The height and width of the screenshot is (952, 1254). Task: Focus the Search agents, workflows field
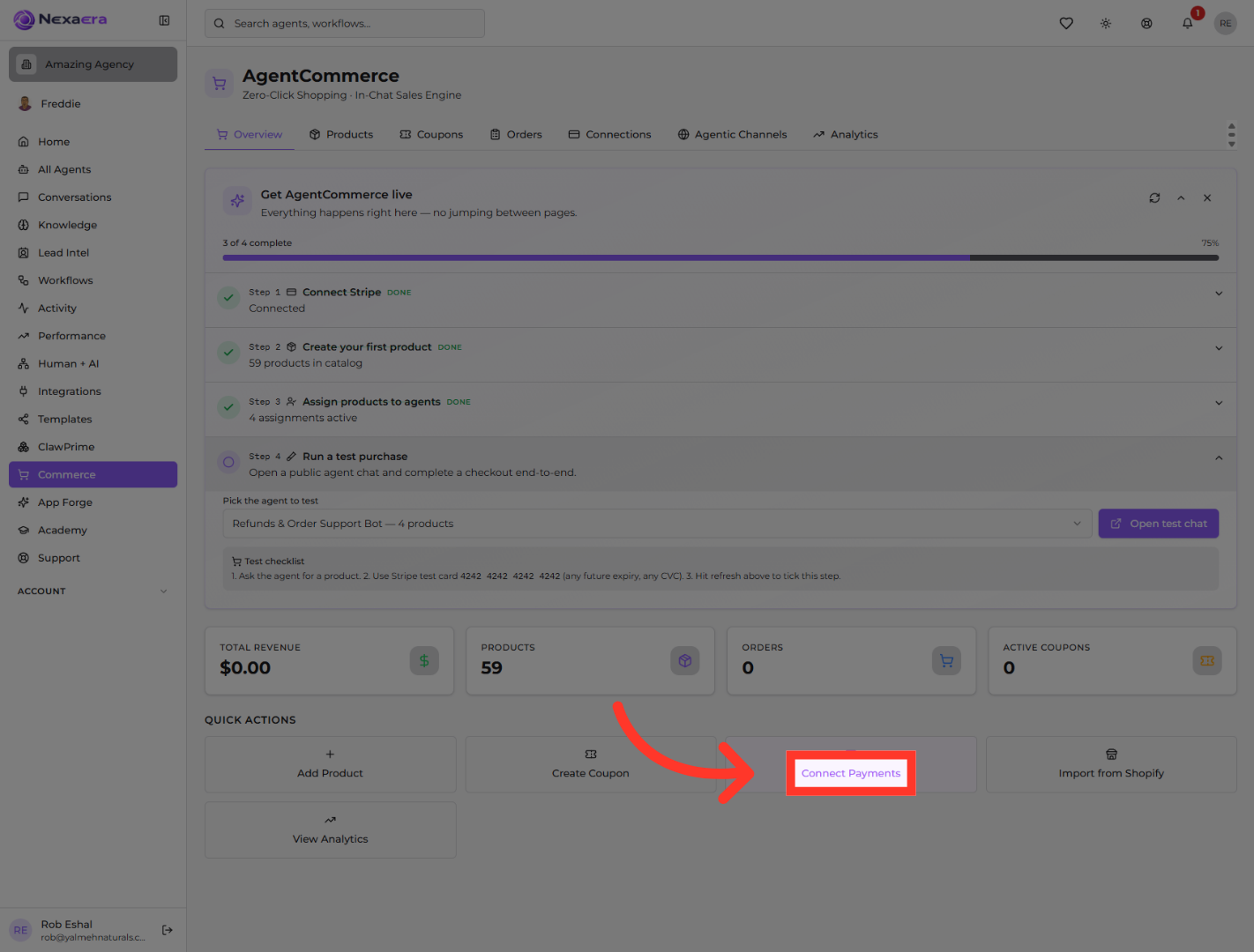[345, 24]
